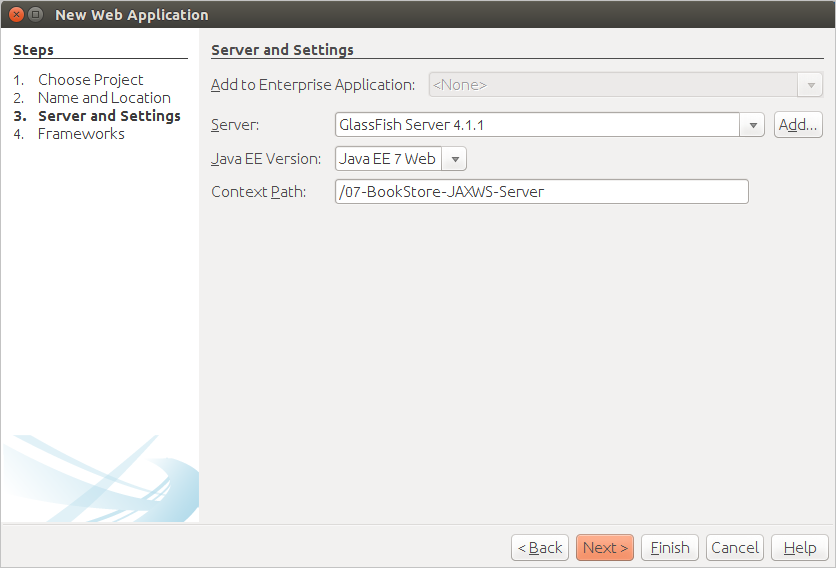
Task: Open Help for this wizard
Action: (800, 548)
